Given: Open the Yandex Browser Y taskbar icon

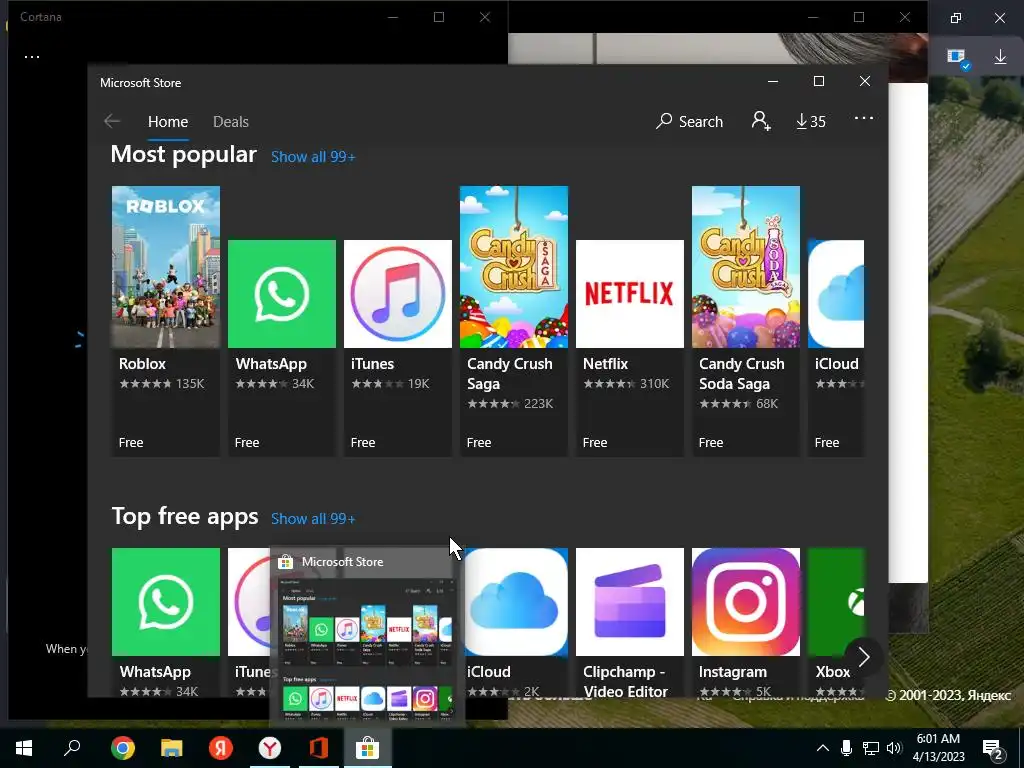Looking at the screenshot, I should (x=270, y=748).
